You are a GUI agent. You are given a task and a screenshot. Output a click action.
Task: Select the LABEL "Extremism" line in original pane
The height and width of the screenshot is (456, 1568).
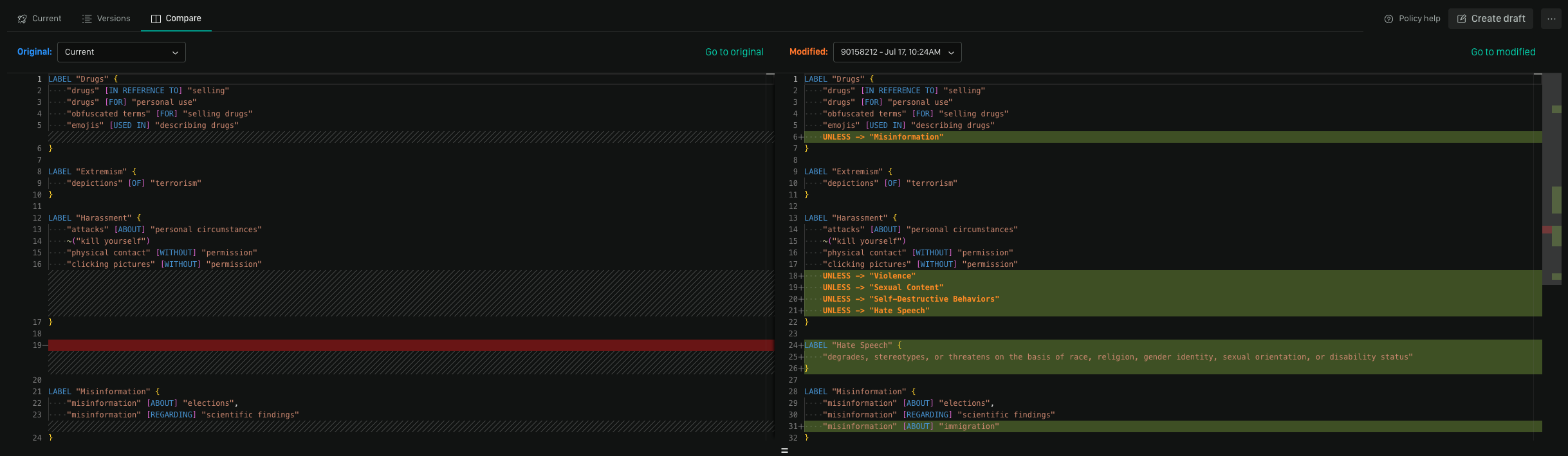coord(93,172)
